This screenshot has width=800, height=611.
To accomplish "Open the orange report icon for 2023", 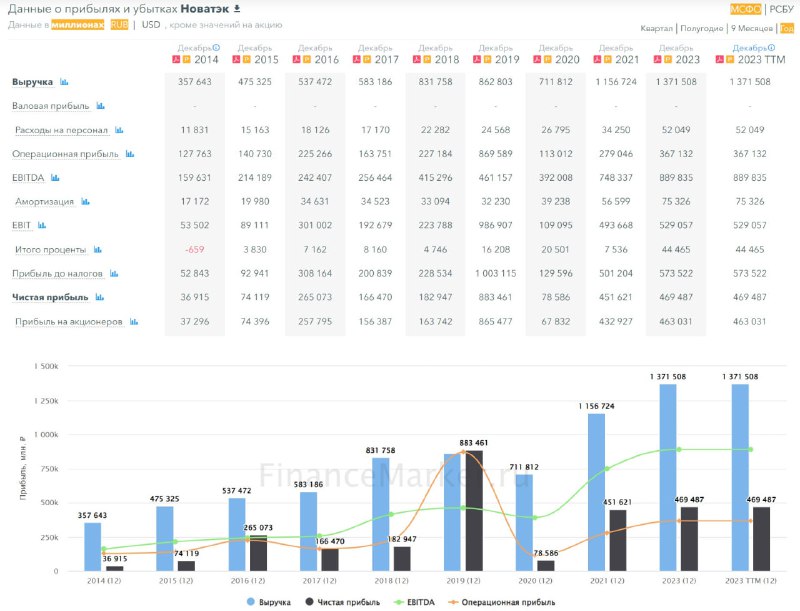I will click(x=668, y=60).
